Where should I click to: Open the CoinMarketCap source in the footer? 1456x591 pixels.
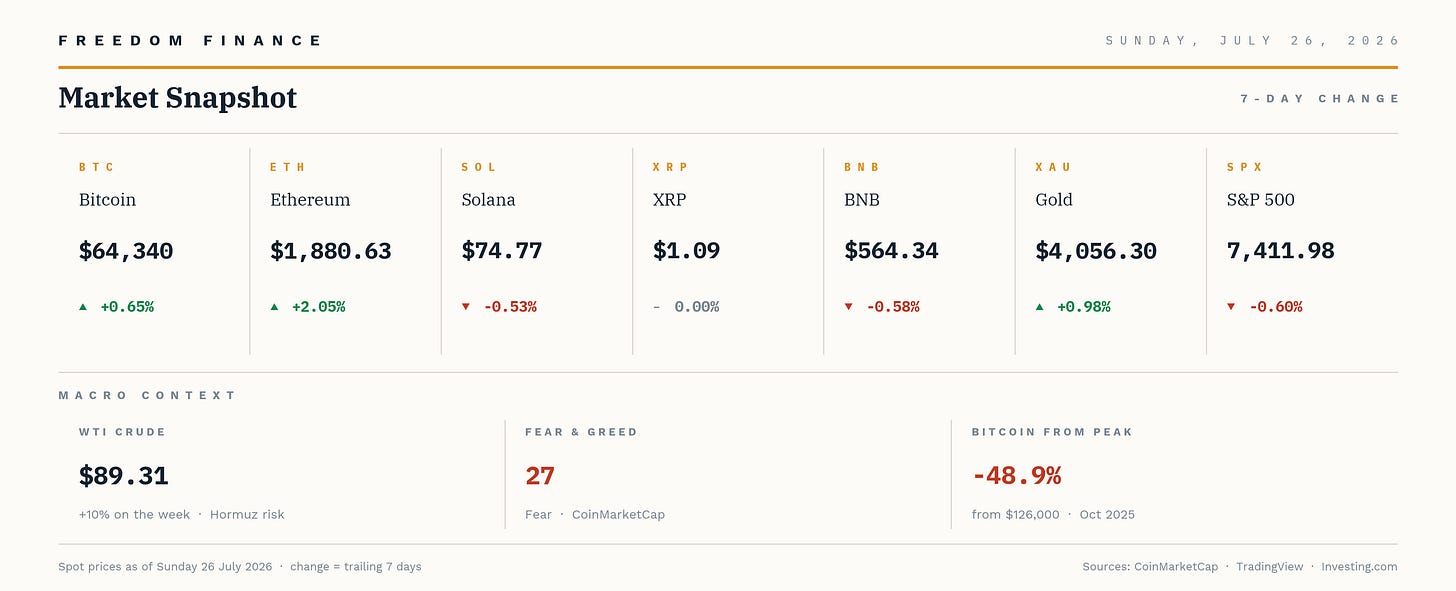(1176, 567)
